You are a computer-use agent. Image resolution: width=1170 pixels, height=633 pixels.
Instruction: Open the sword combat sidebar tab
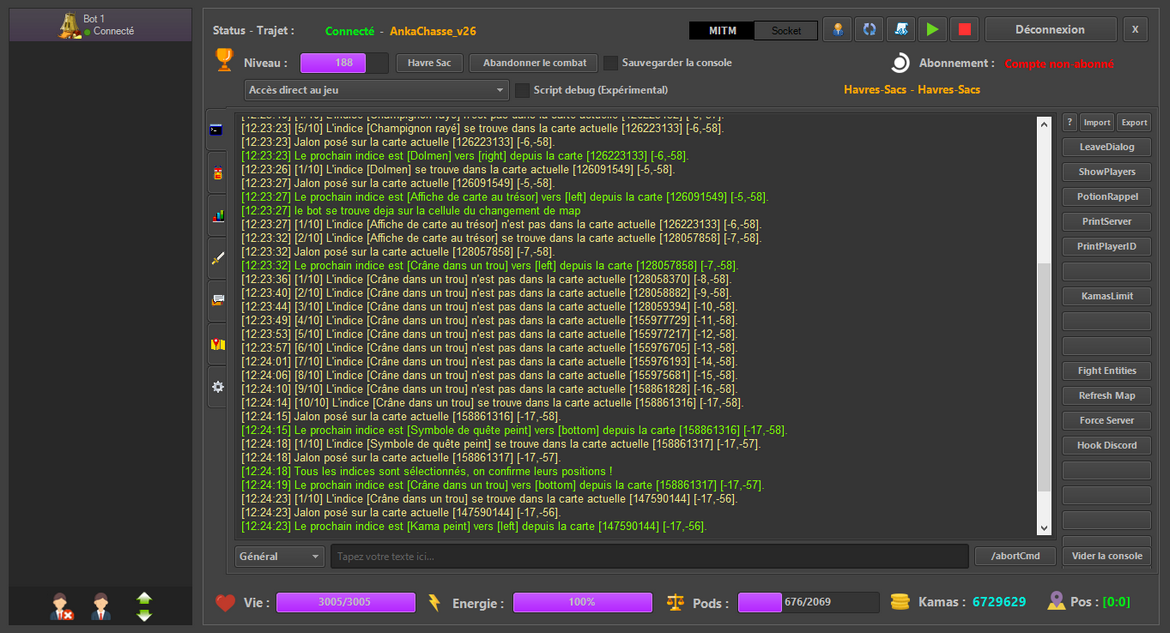coord(218,258)
